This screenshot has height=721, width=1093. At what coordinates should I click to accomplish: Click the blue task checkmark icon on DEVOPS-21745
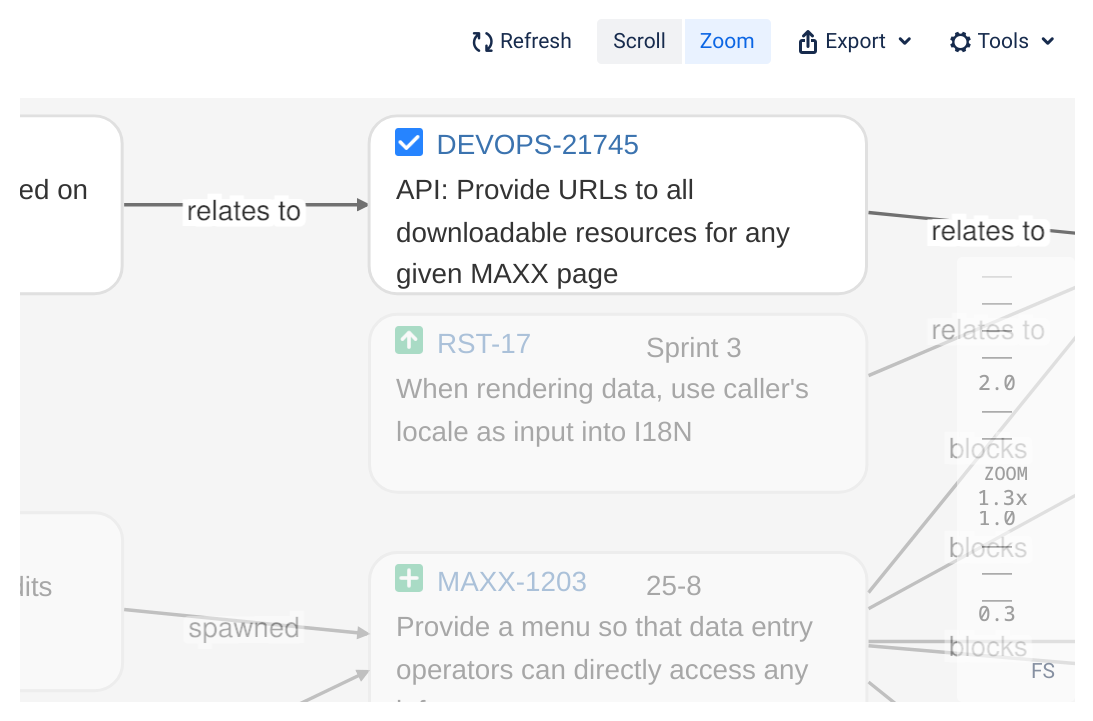408,142
